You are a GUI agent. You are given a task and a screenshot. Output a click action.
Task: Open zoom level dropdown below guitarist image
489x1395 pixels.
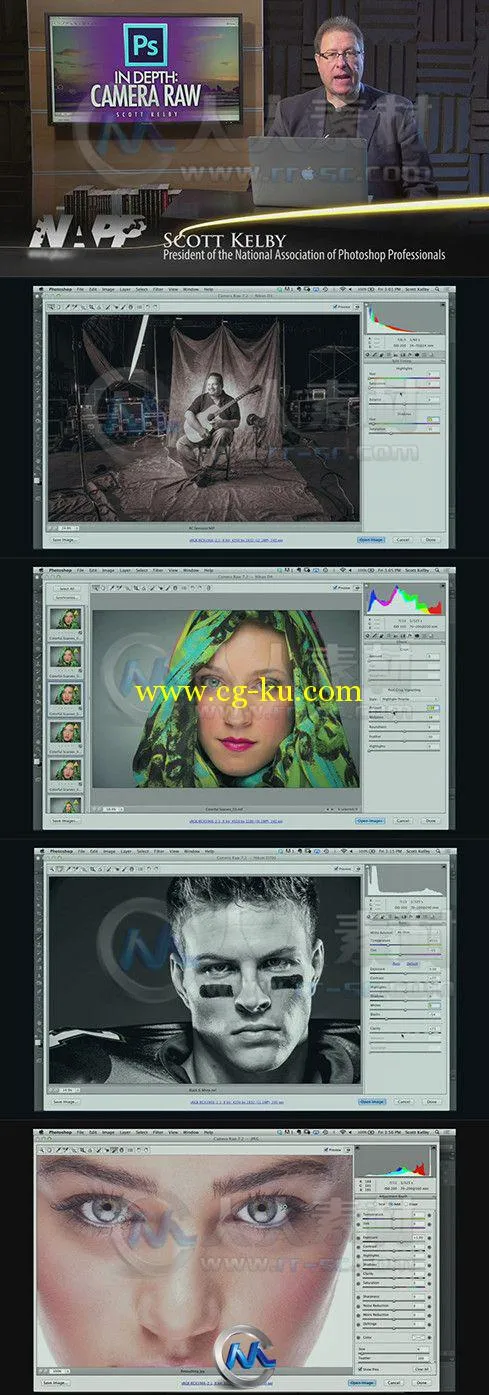68,528
